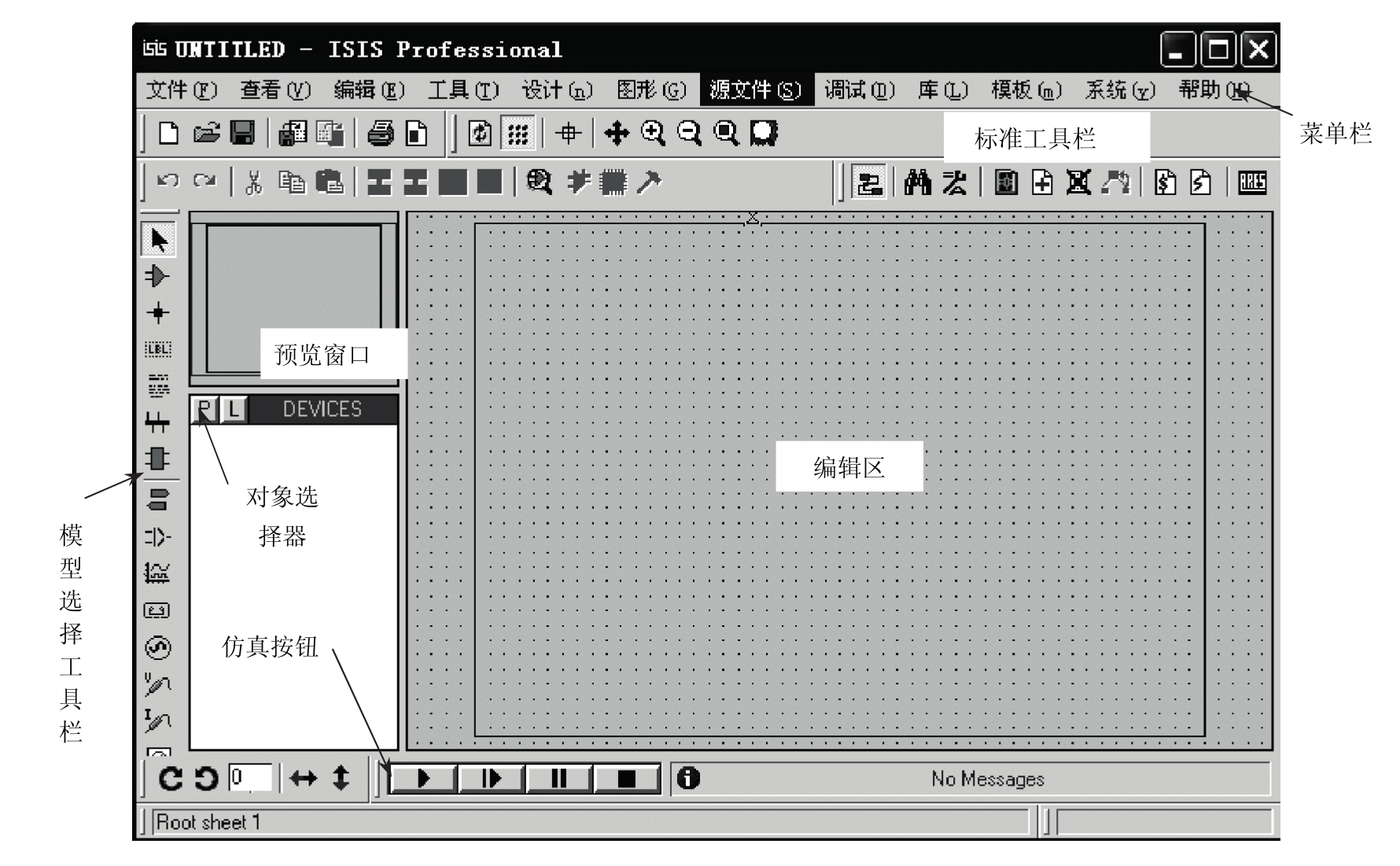Viewport: 1400px width, 866px height.
Task: Click the print icon in toolbar
Action: coord(381,134)
